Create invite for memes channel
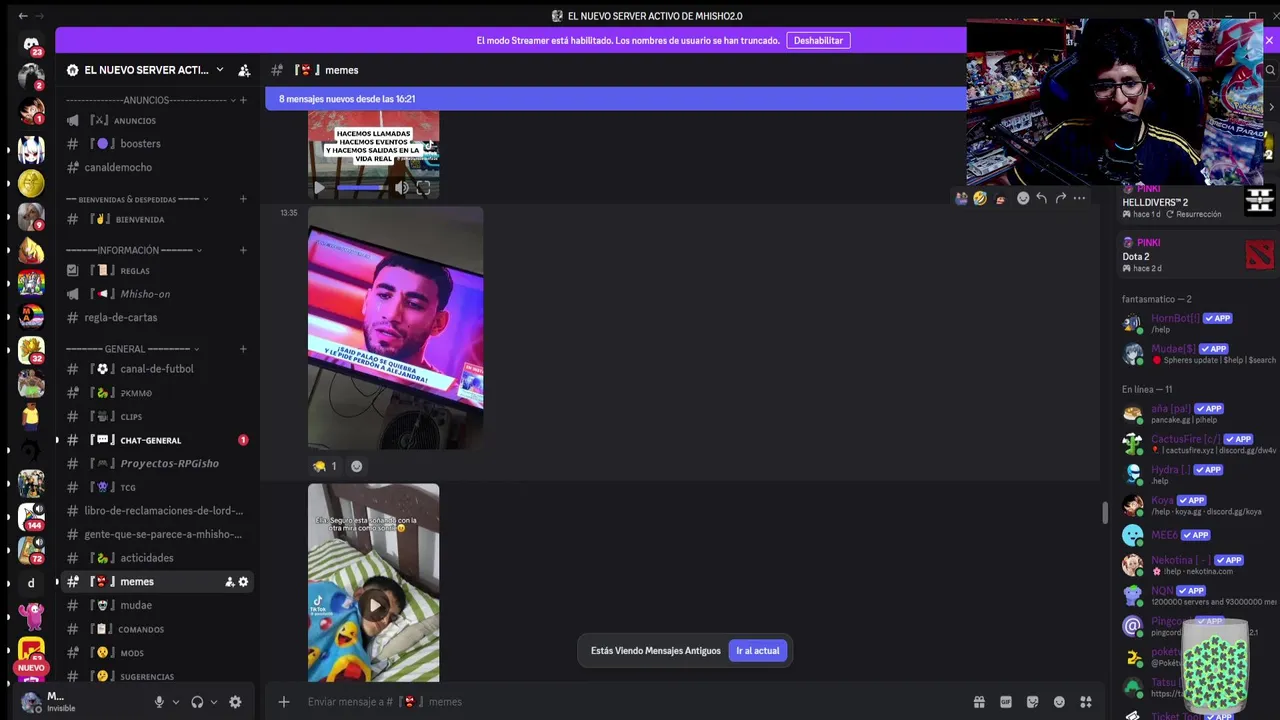This screenshot has height=720, width=1280. [x=229, y=582]
